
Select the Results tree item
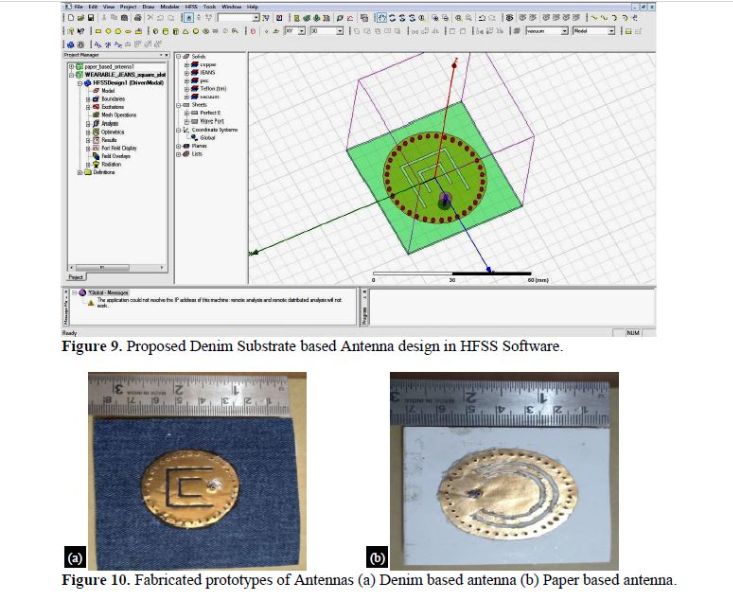pos(109,140)
